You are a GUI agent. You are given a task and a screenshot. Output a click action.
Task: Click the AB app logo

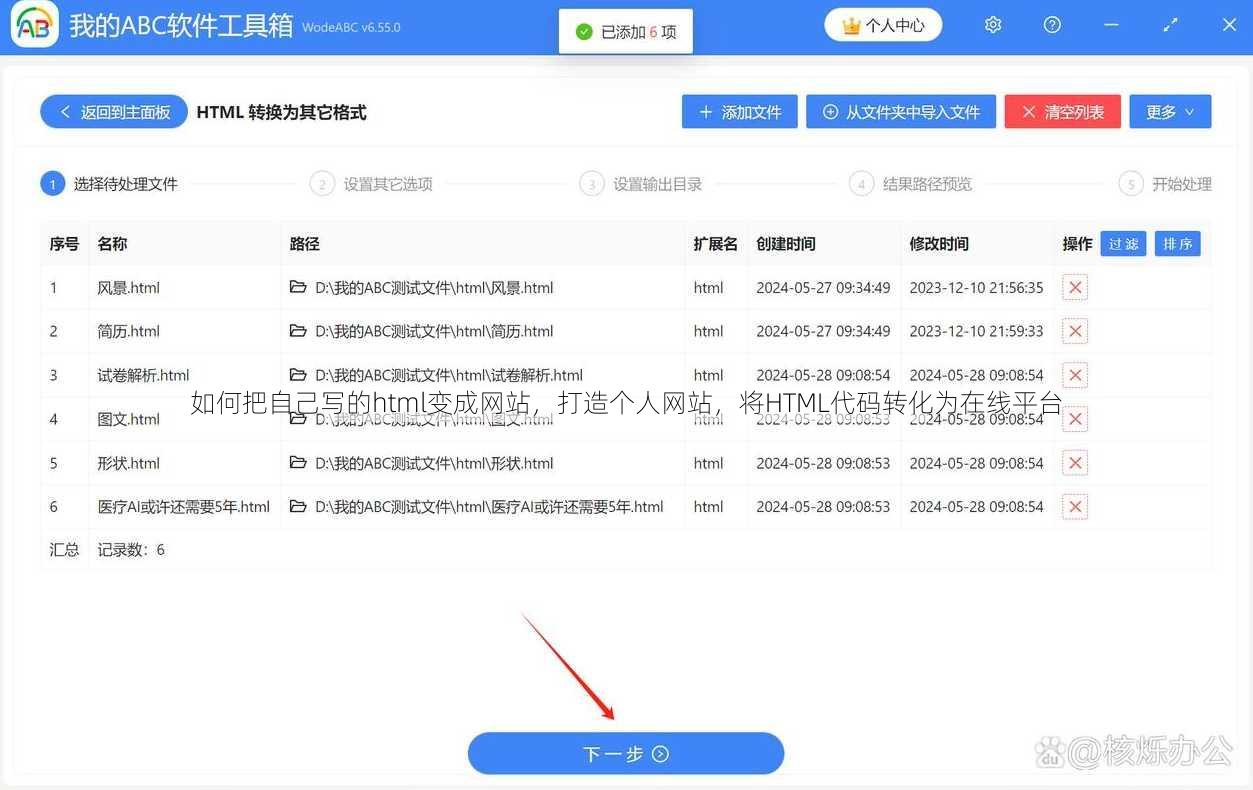pyautogui.click(x=35, y=26)
